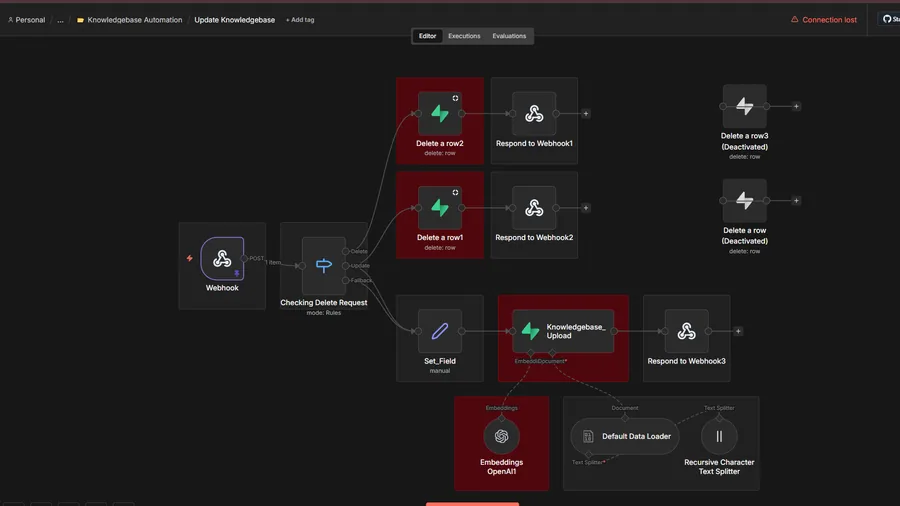900x506 pixels.
Task: Open the Respond to Webhook2 node
Action: (534, 208)
